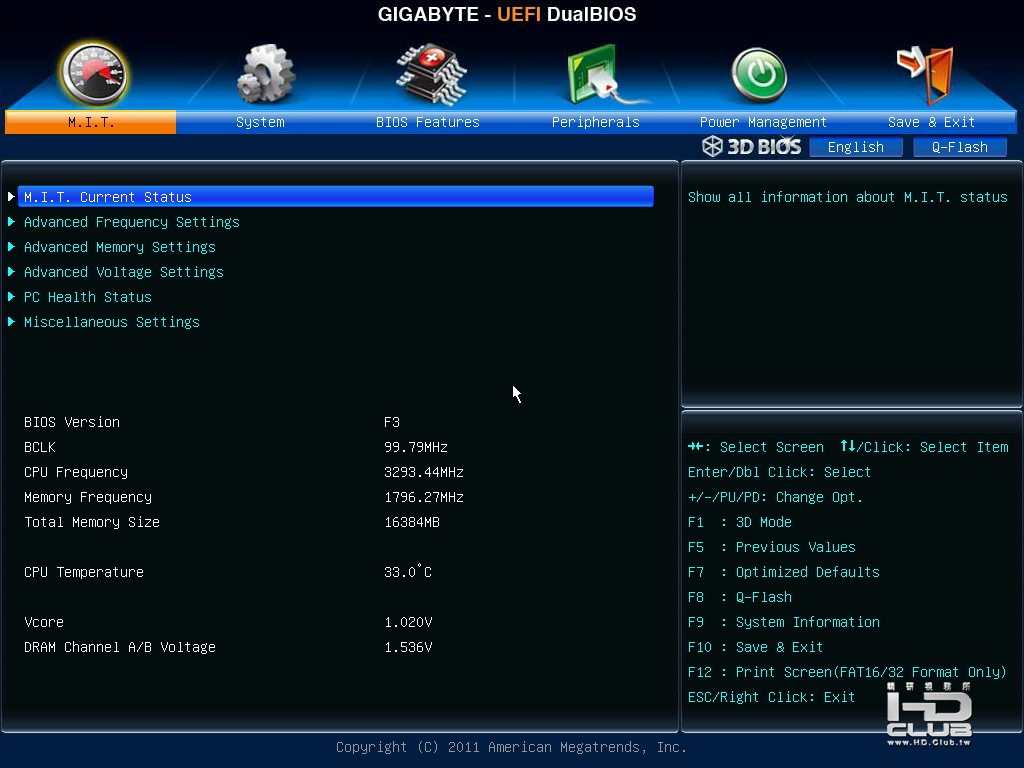Image resolution: width=1024 pixels, height=768 pixels.
Task: Go to the BIOS Features tab
Action: coord(428,122)
